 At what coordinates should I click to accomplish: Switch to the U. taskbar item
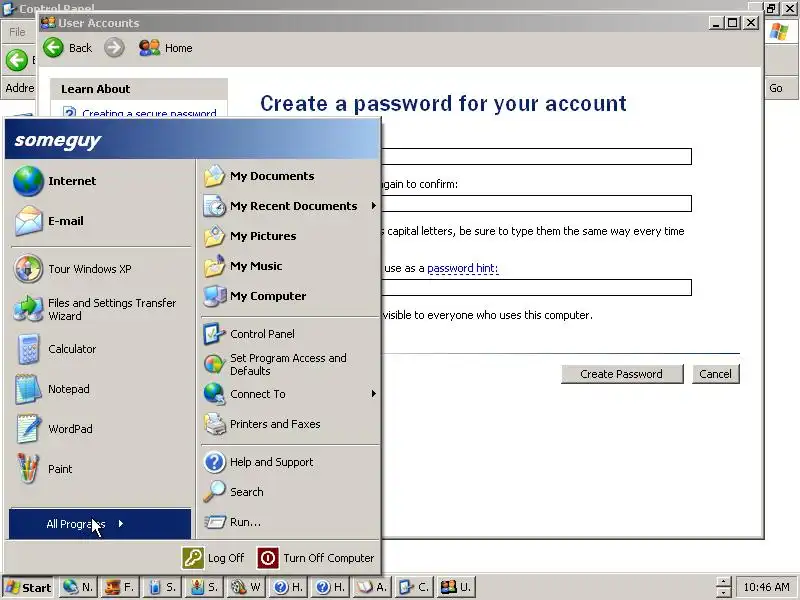tap(456, 587)
